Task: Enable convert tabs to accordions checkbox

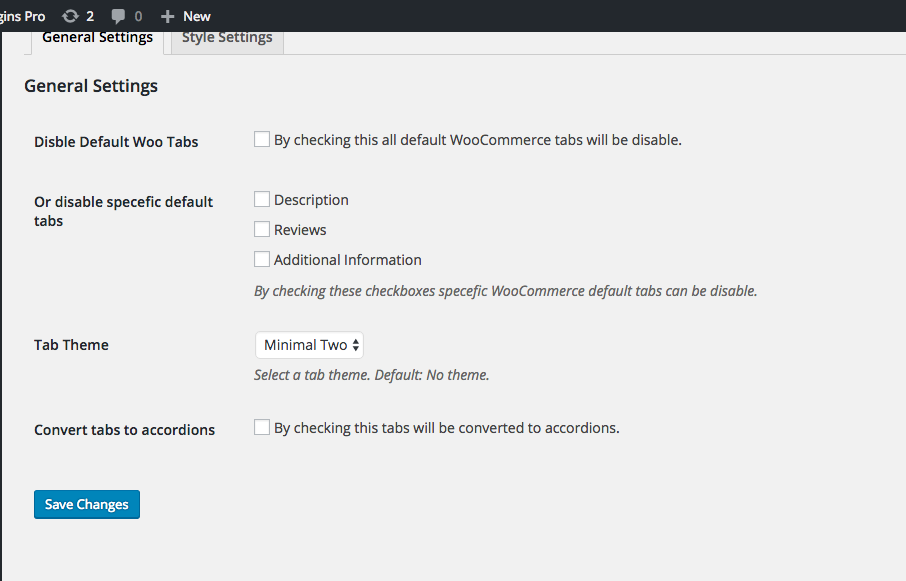Action: coord(262,427)
